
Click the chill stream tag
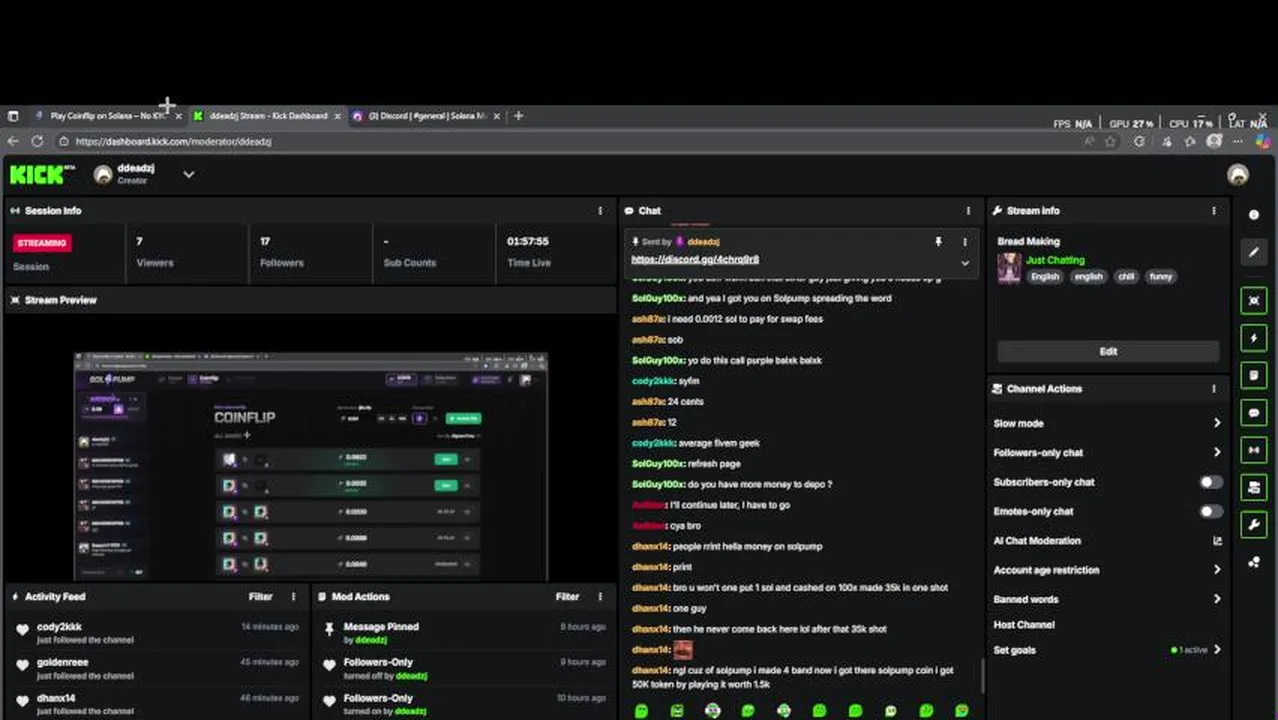click(1126, 277)
